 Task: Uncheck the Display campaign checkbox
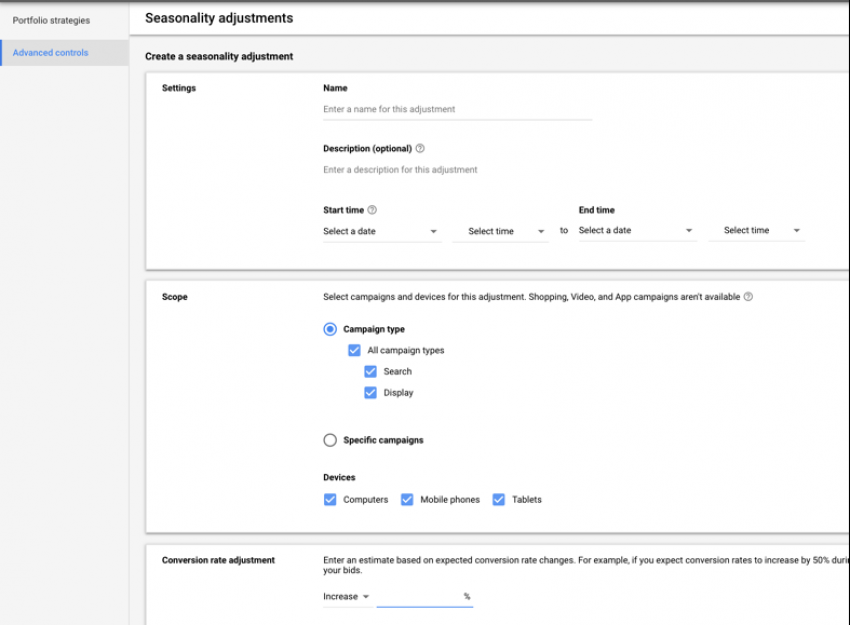pos(370,392)
